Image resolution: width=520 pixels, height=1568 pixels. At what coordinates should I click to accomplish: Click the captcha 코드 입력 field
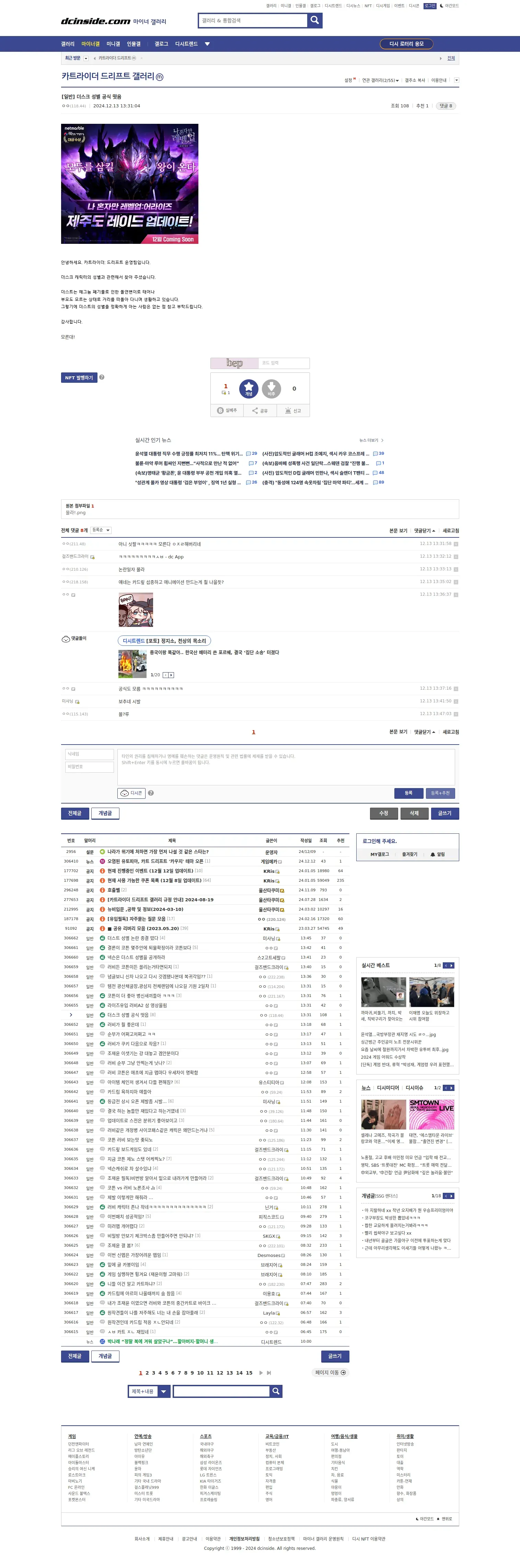[284, 363]
